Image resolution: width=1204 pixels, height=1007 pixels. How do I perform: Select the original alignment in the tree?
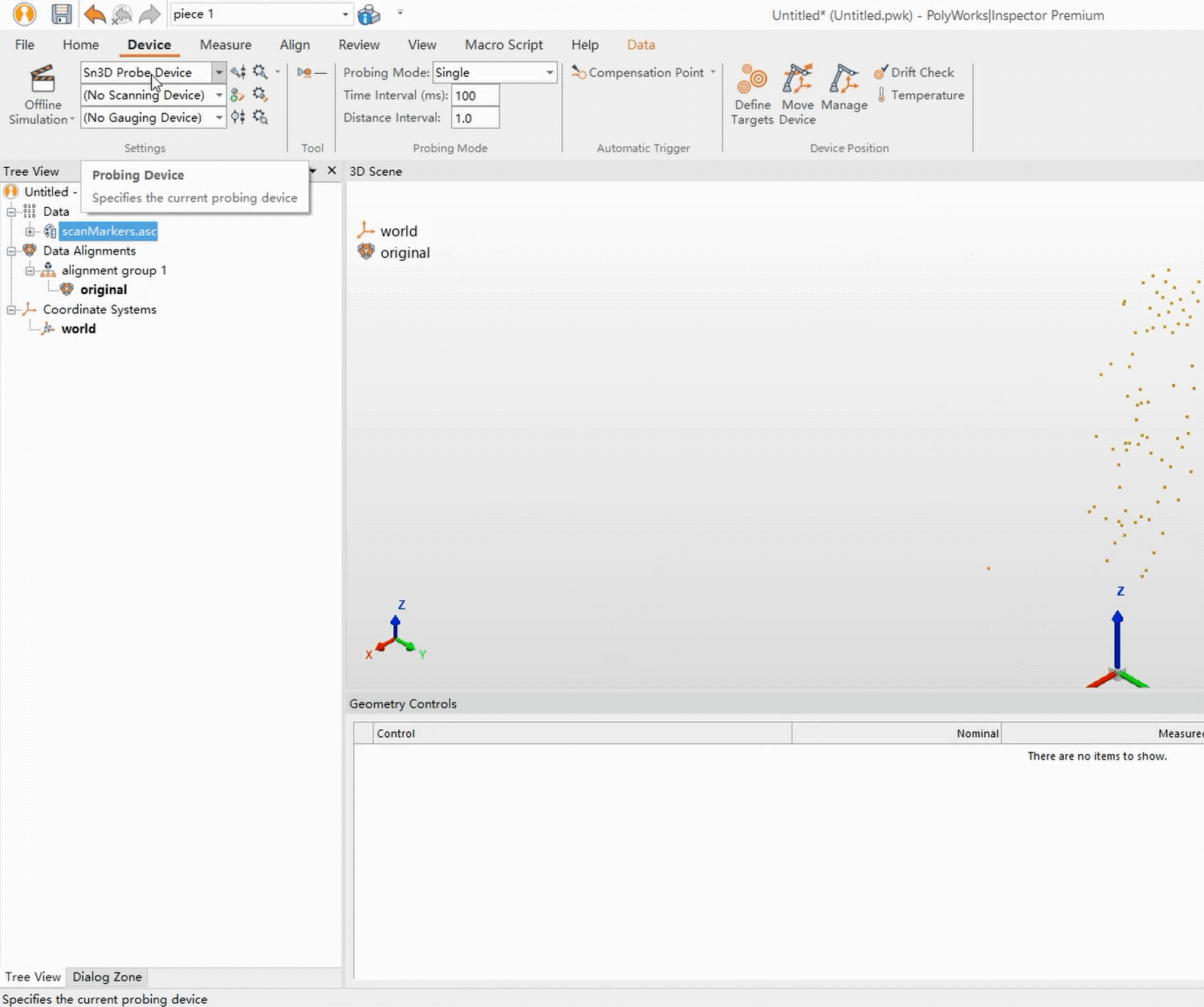(x=104, y=289)
